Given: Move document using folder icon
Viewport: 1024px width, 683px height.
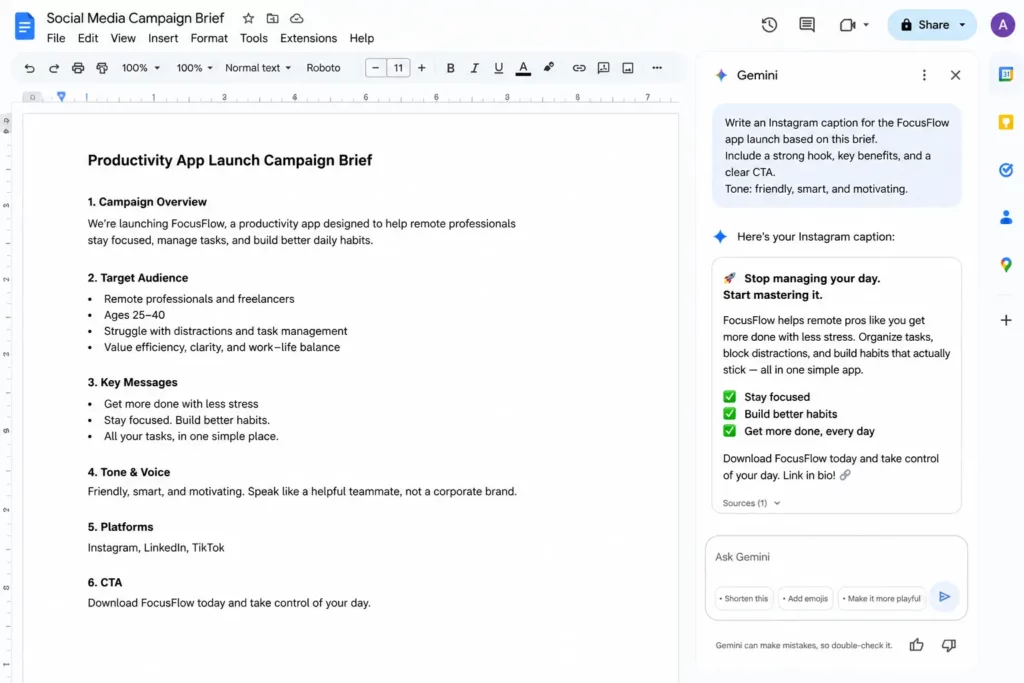Looking at the screenshot, I should (x=272, y=18).
